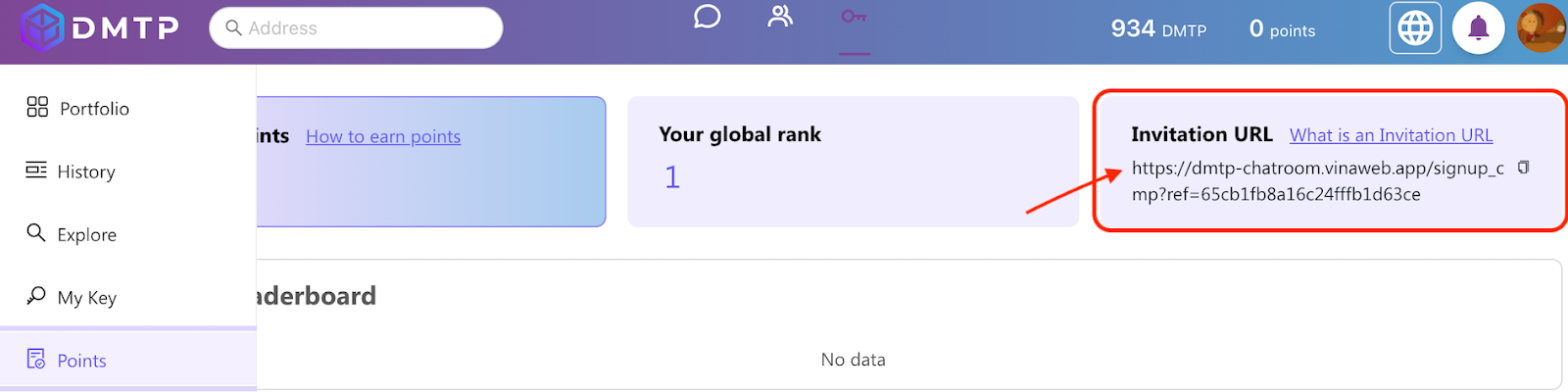Open "What is an Invitation URL" link
1568x392 pixels.
[x=1391, y=135]
